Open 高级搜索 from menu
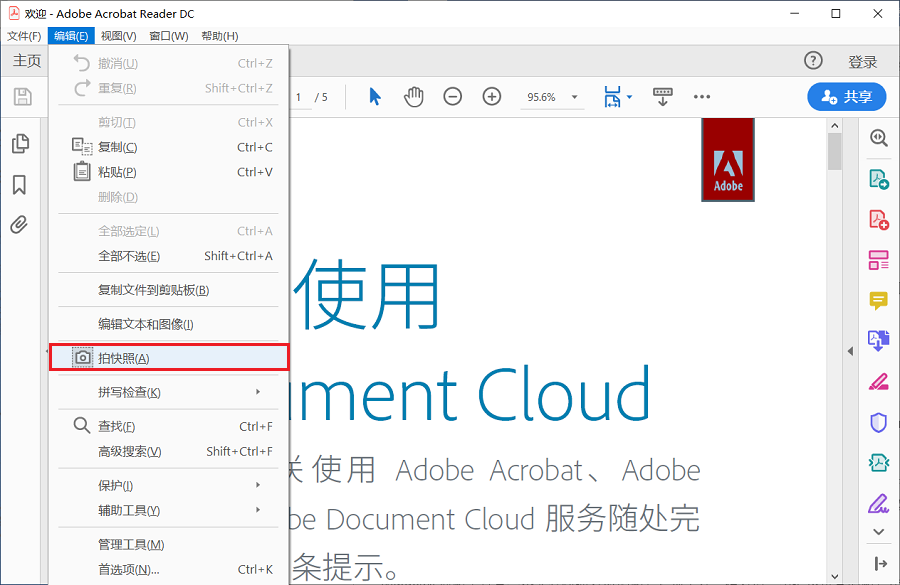The height and width of the screenshot is (585, 900). 169,451
